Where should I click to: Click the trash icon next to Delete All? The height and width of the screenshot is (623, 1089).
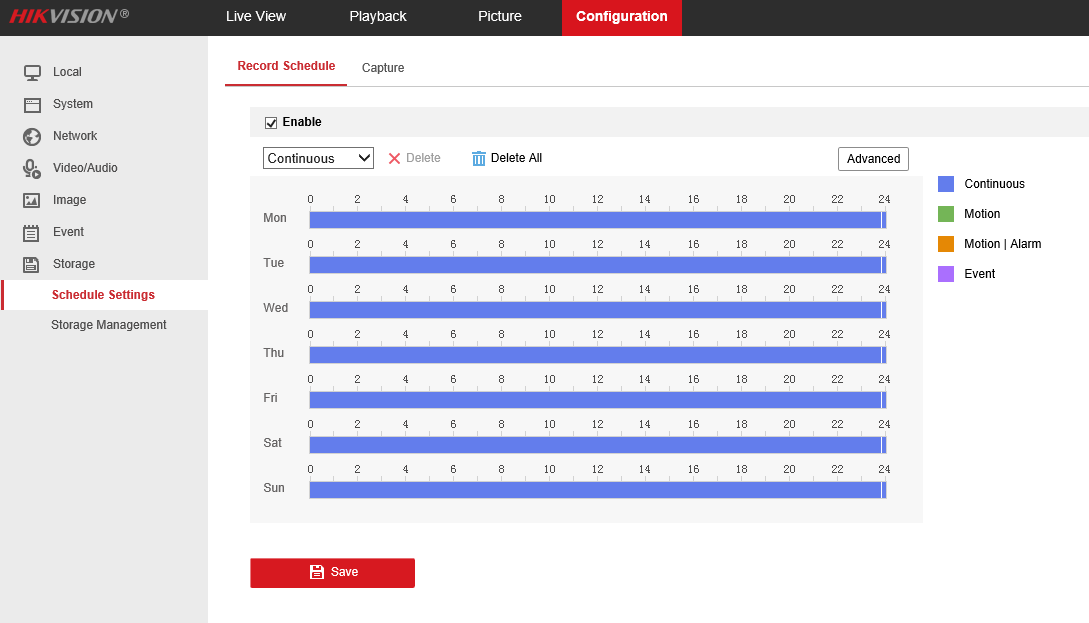point(479,158)
